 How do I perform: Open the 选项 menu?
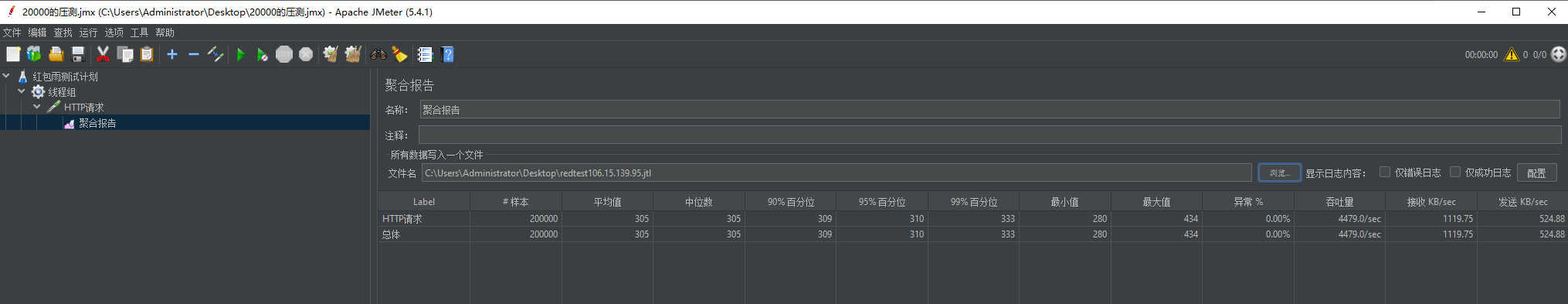[x=114, y=32]
